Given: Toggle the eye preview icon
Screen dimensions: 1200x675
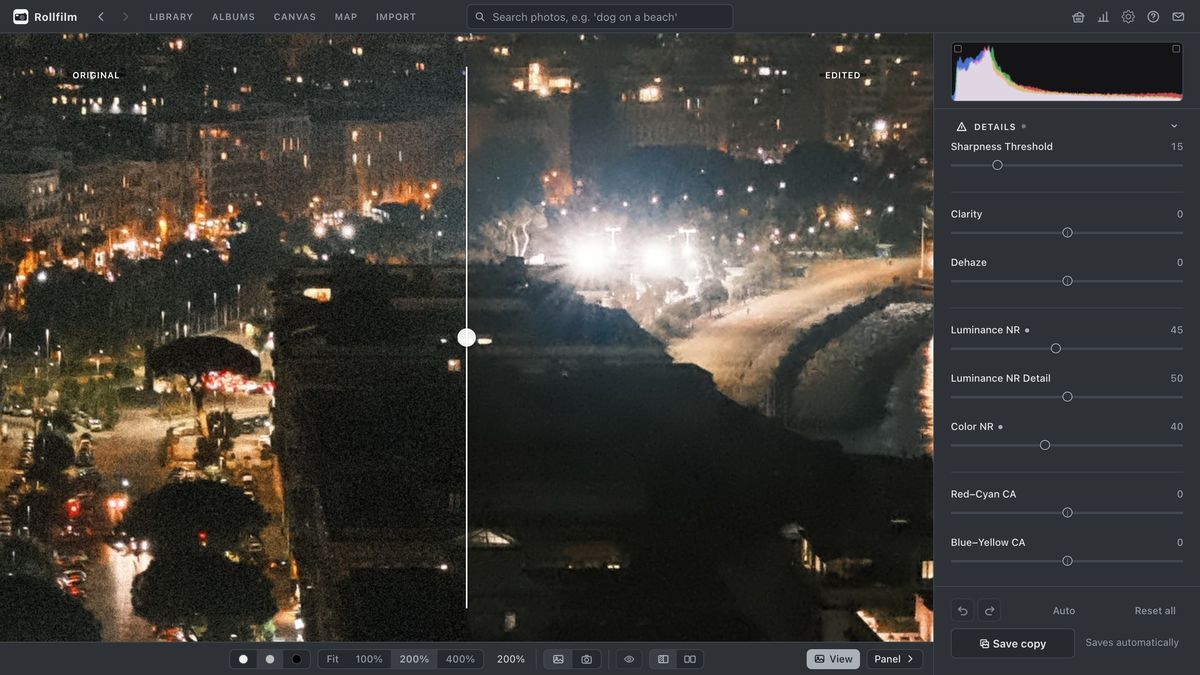Looking at the screenshot, I should (629, 659).
